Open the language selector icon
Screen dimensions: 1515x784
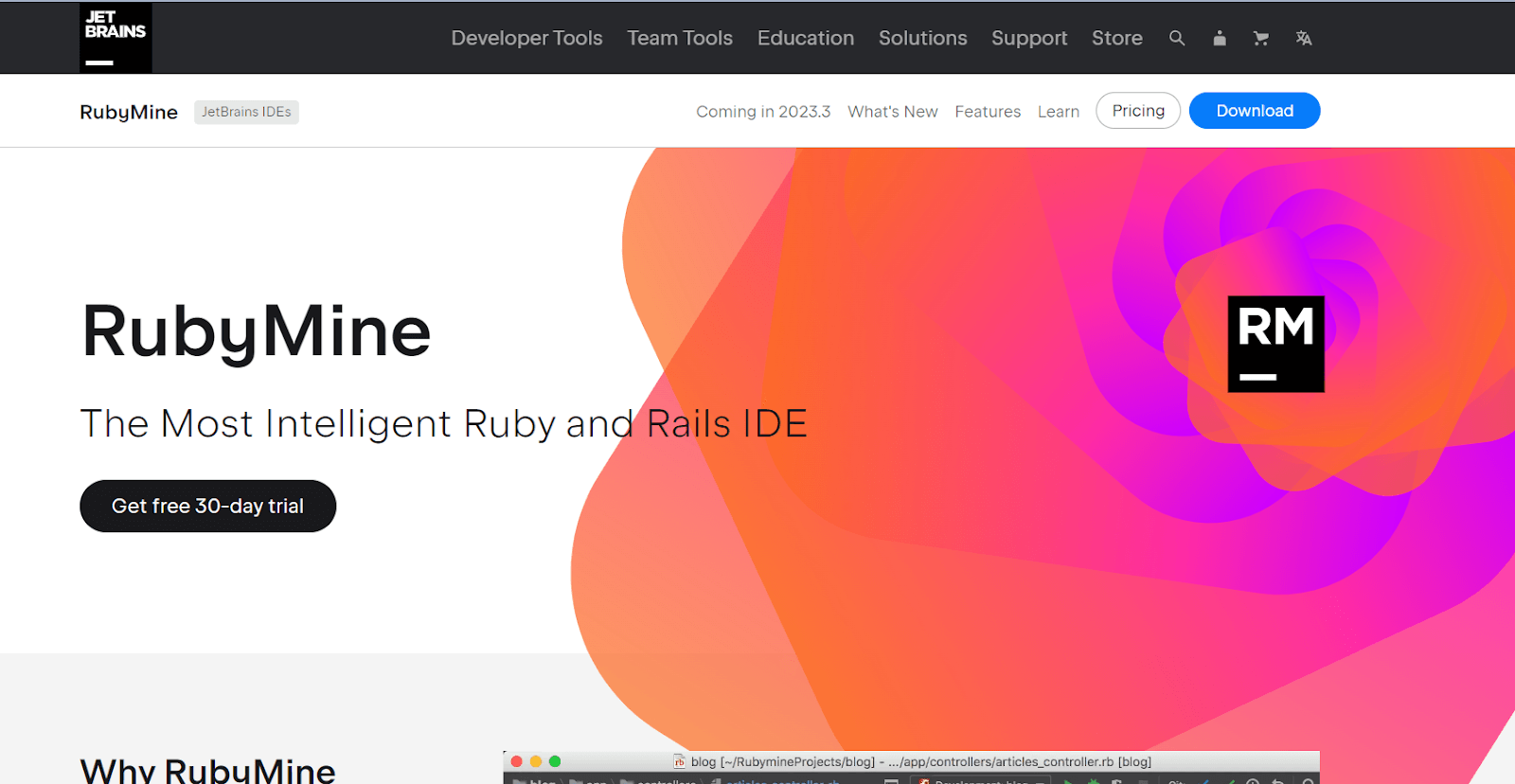[x=1304, y=38]
